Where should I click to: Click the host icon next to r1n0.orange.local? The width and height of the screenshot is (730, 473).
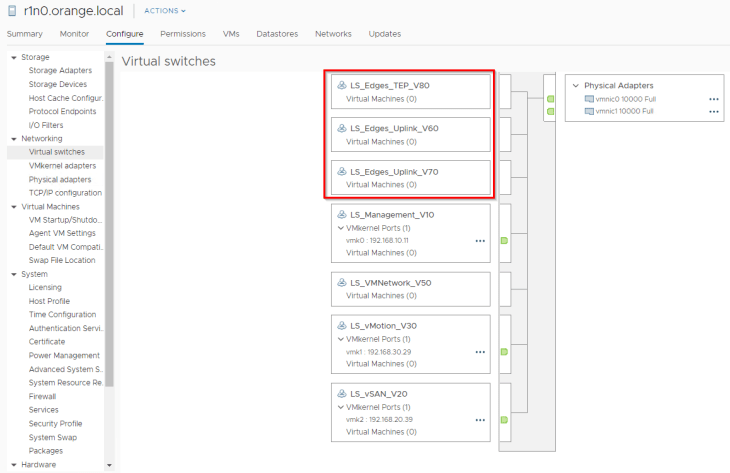pos(12,11)
